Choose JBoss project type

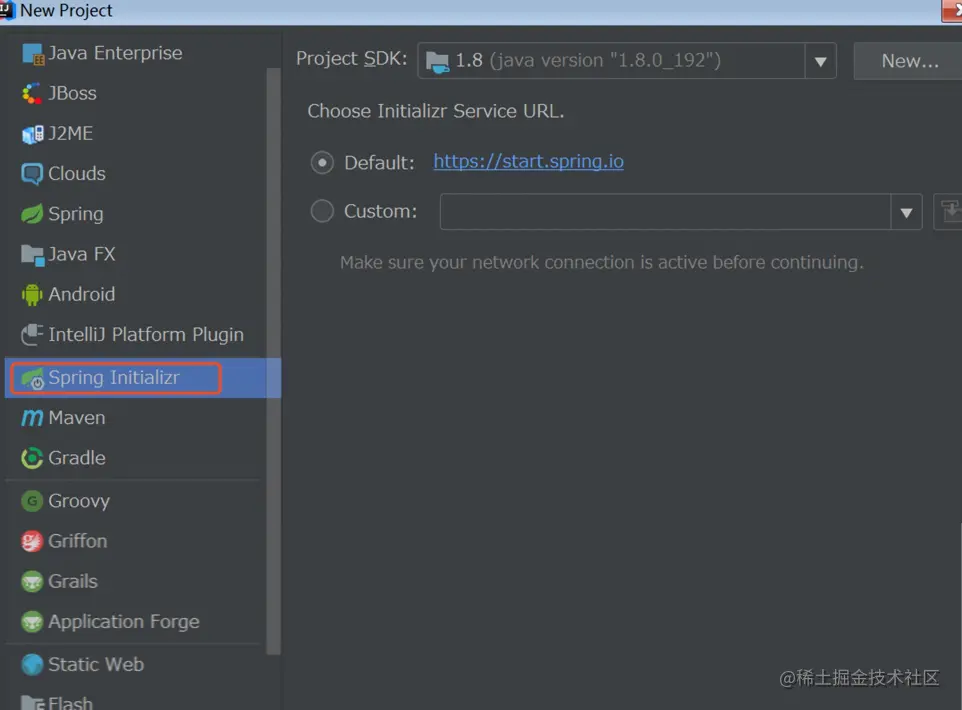(x=72, y=93)
